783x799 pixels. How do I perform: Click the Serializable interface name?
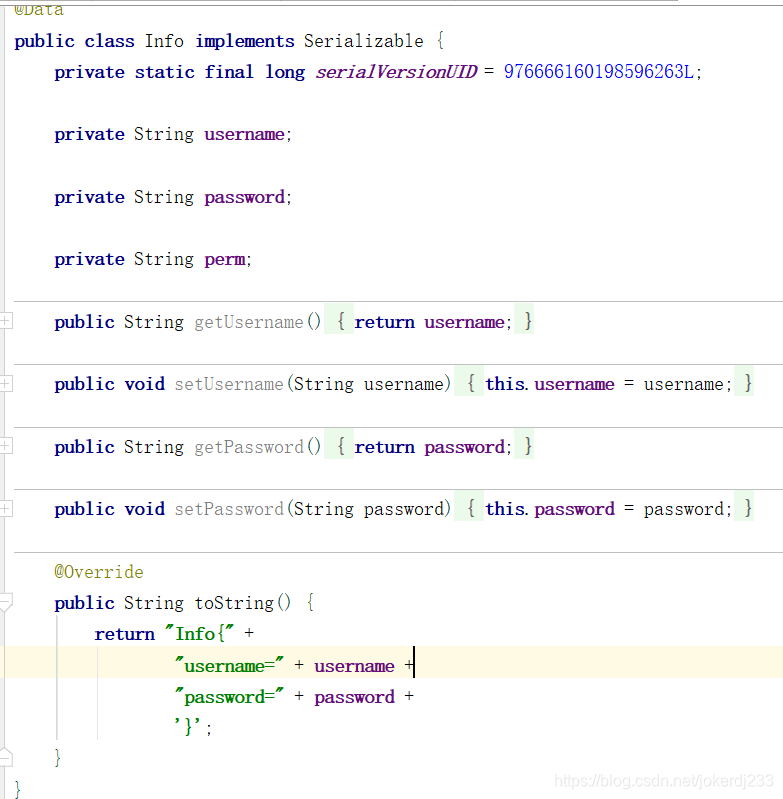coord(363,41)
